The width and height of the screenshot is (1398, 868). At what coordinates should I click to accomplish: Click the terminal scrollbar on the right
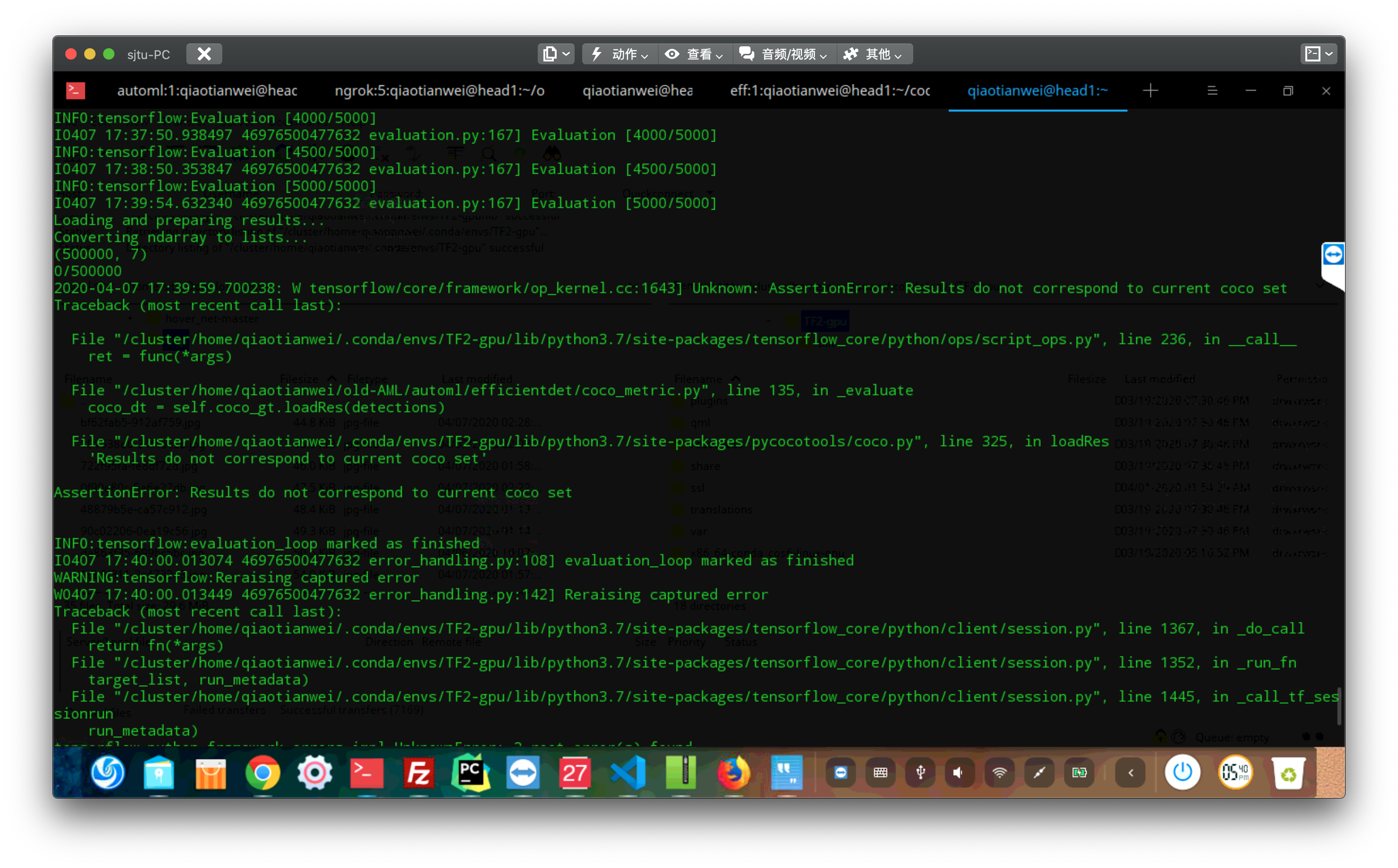coord(1338,706)
